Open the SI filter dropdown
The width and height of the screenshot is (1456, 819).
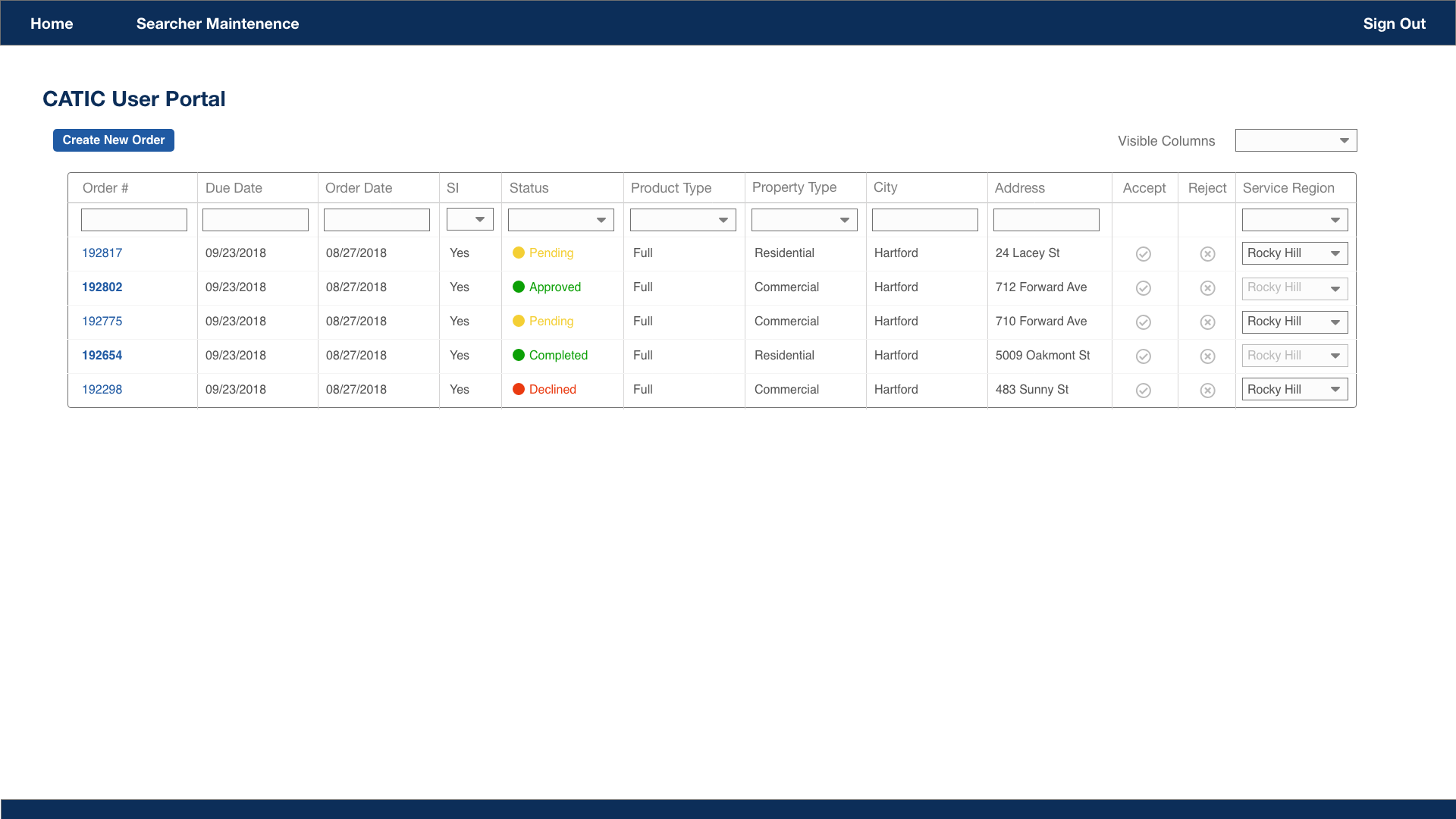tap(470, 219)
